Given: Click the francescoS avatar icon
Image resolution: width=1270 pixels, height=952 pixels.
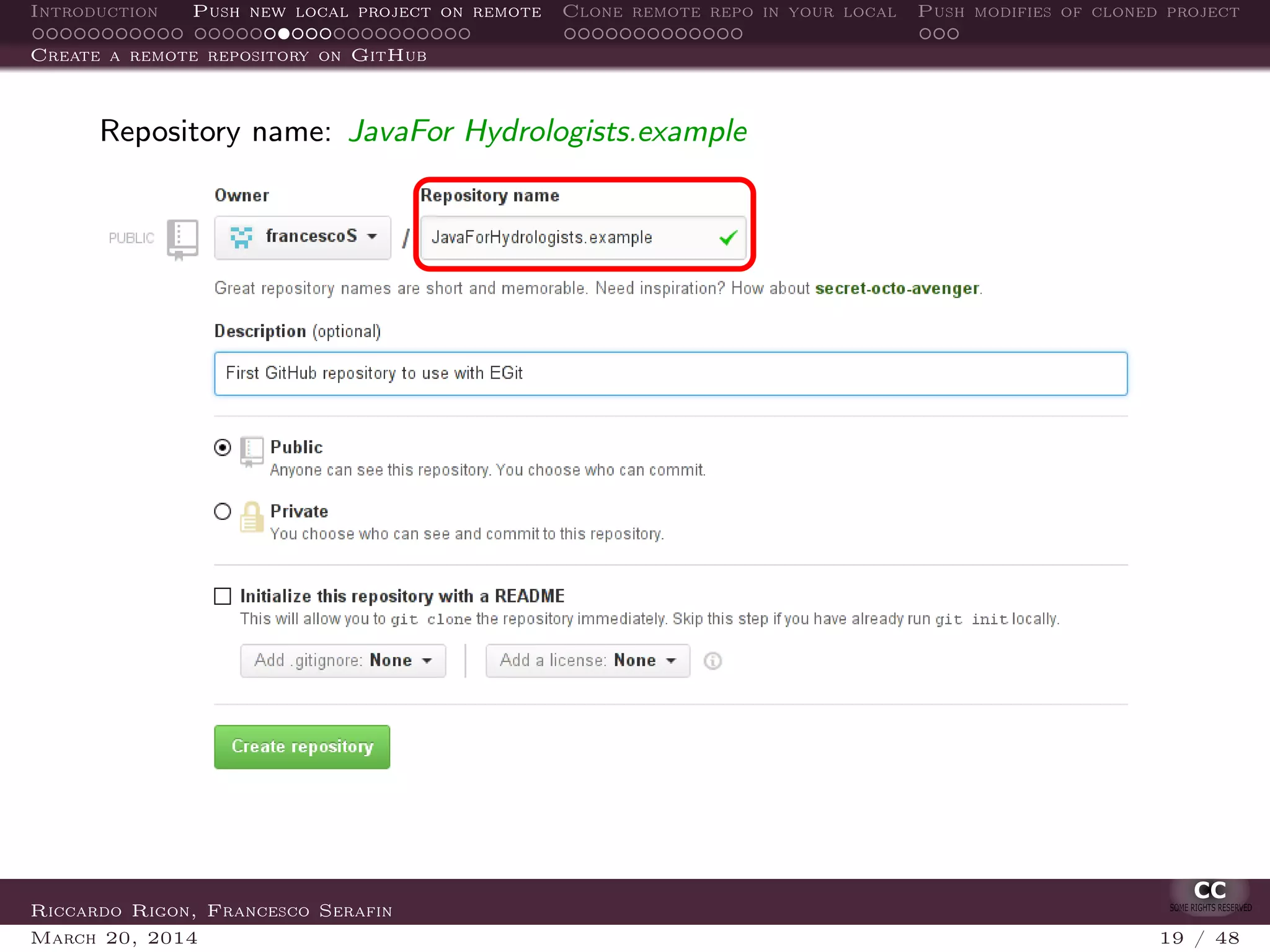Looking at the screenshot, I should click(x=241, y=237).
